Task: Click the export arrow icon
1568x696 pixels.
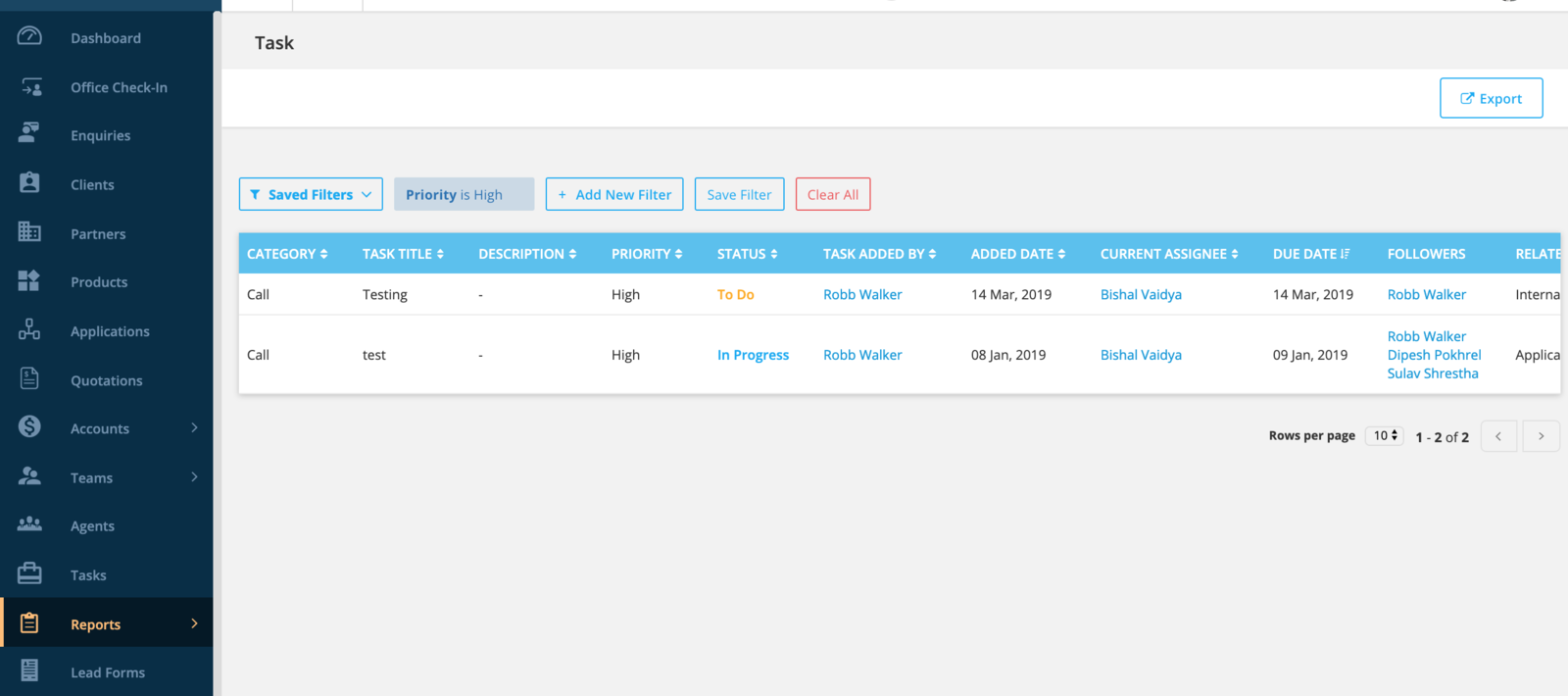Action: 1467,98
